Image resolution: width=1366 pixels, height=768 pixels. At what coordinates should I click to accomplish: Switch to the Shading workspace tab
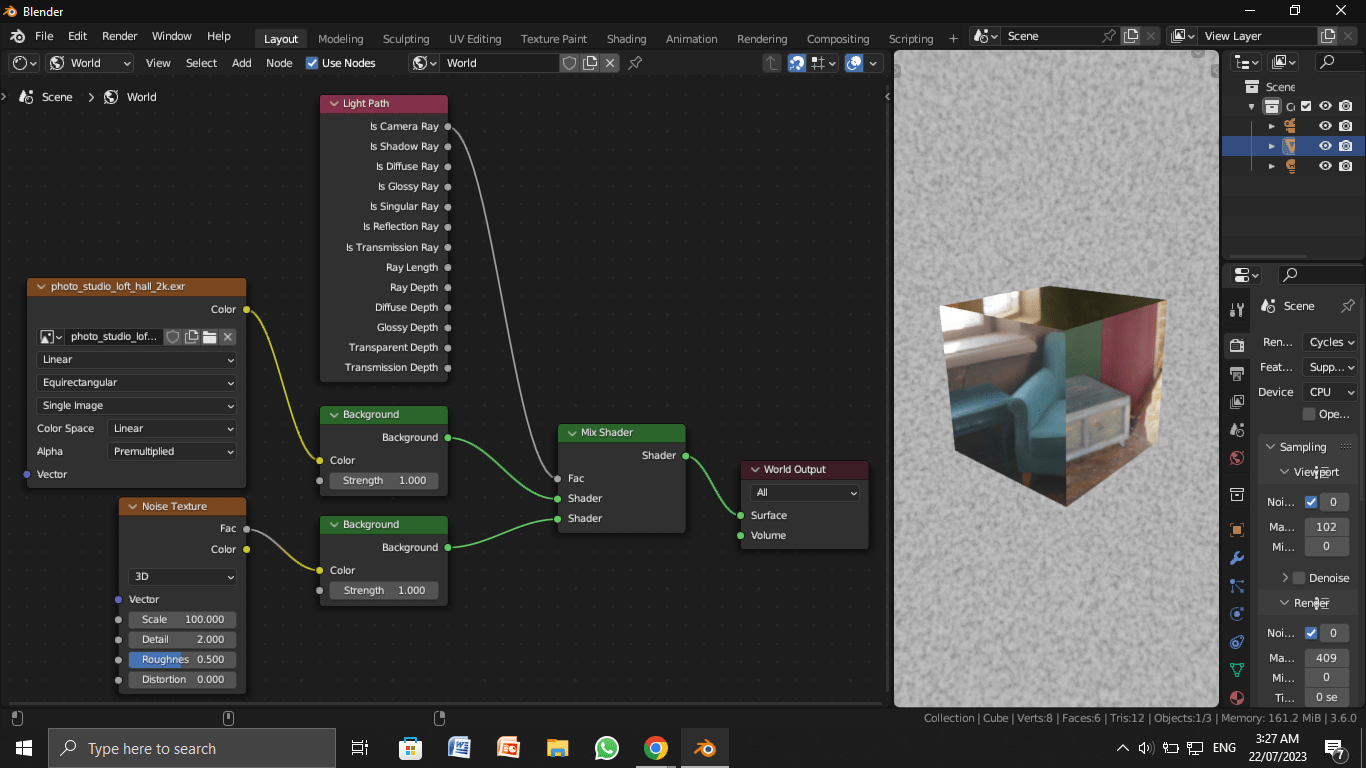click(x=626, y=39)
